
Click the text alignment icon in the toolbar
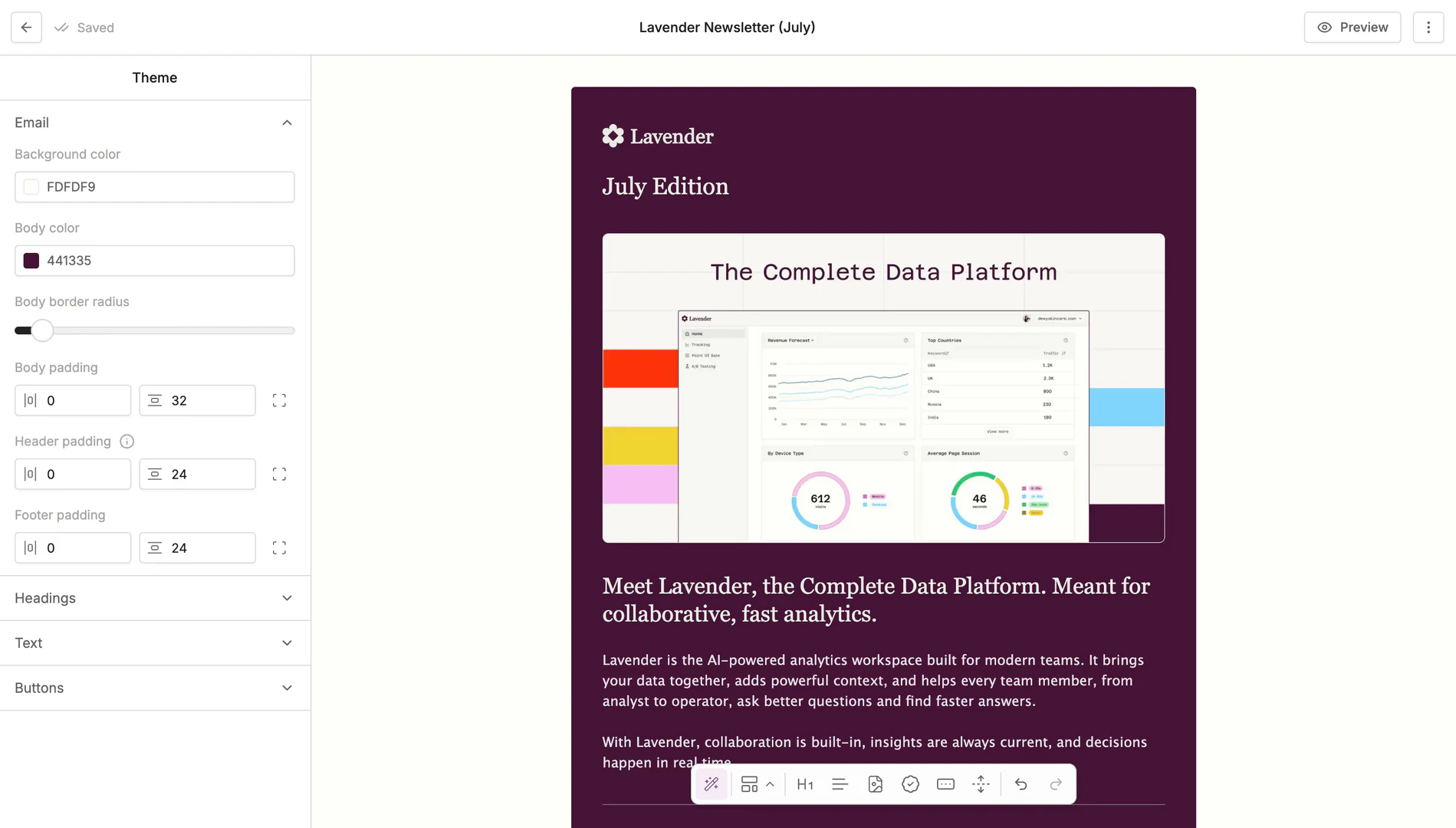click(x=840, y=784)
